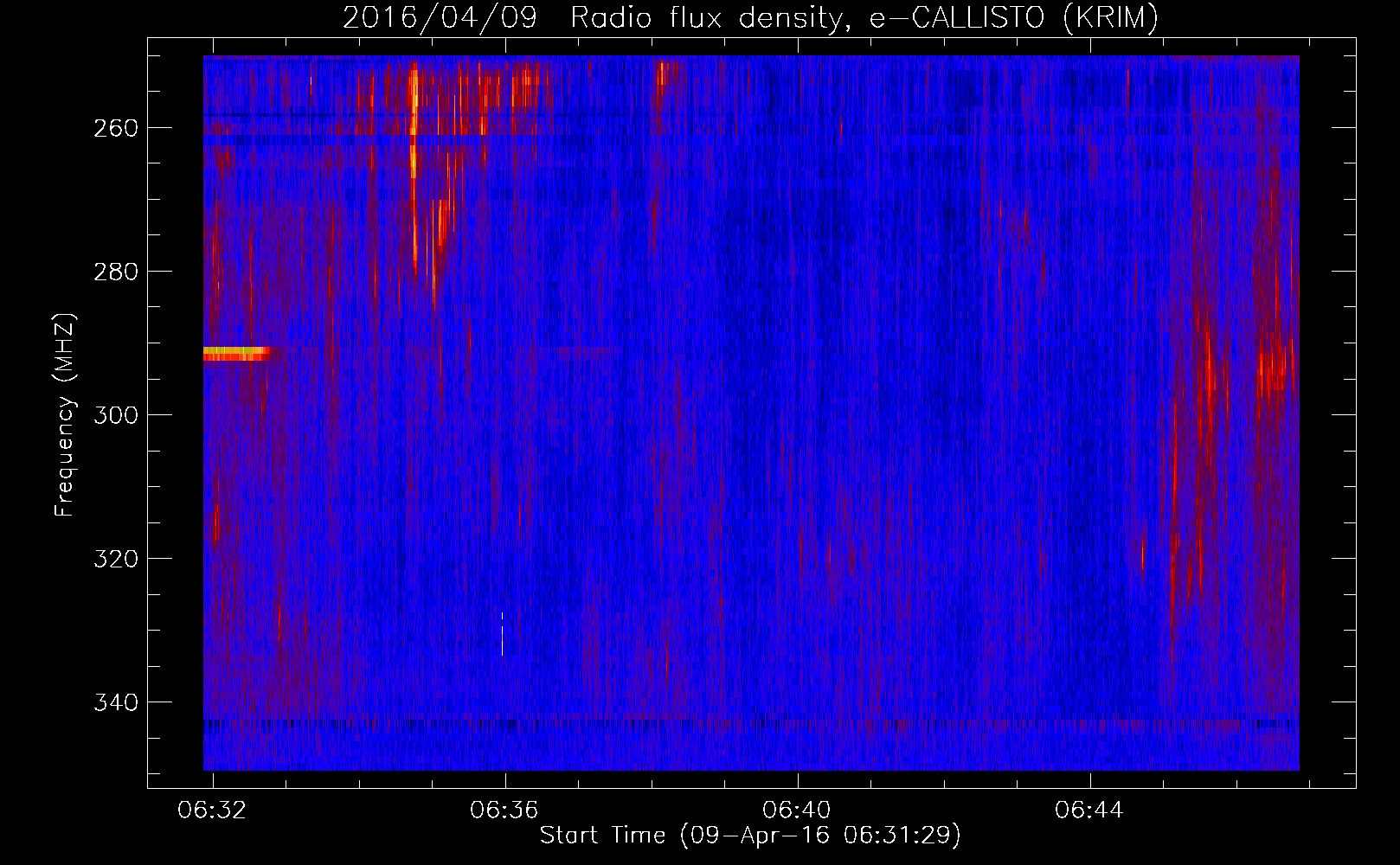
Task: Click the short yellow vertical line near 06:36
Action: pyautogui.click(x=502, y=634)
